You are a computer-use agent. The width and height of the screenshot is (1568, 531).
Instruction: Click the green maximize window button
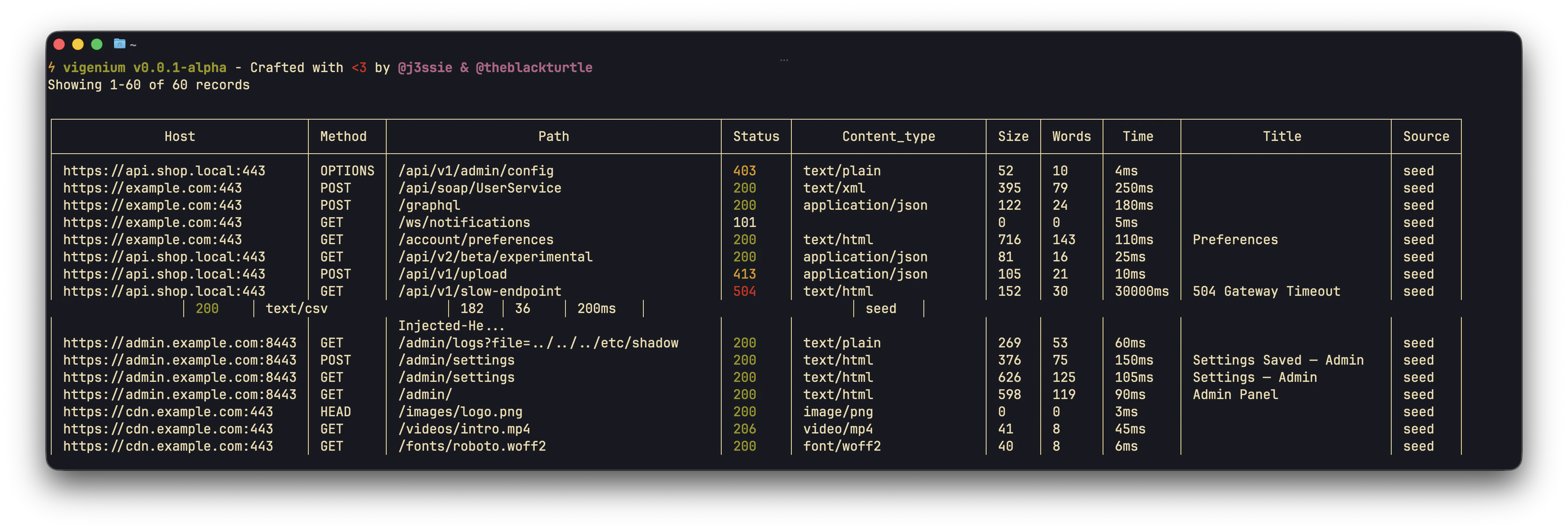point(97,44)
